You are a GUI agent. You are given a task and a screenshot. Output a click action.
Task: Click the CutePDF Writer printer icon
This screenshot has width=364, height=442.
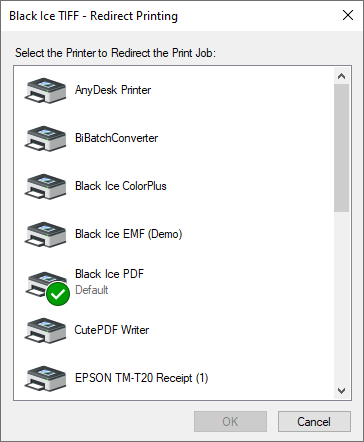[x=45, y=330]
